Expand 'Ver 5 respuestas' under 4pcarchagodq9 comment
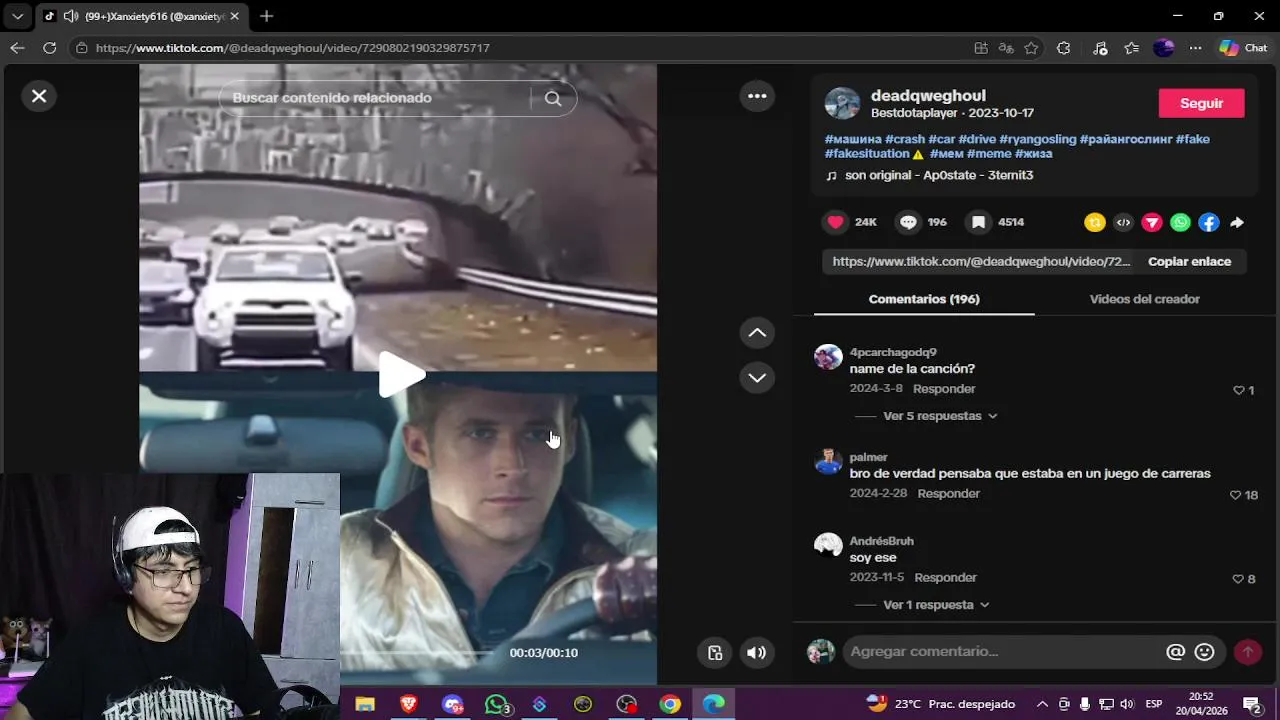 point(940,416)
